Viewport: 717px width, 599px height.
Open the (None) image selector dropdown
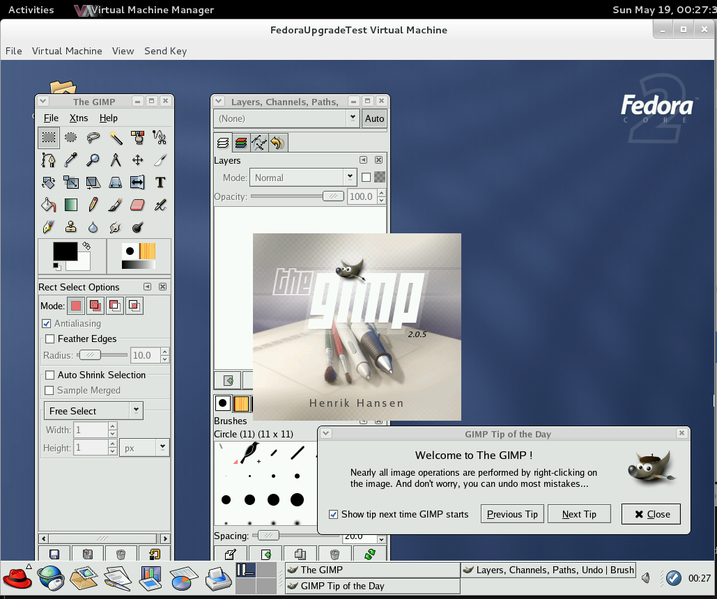(x=286, y=118)
